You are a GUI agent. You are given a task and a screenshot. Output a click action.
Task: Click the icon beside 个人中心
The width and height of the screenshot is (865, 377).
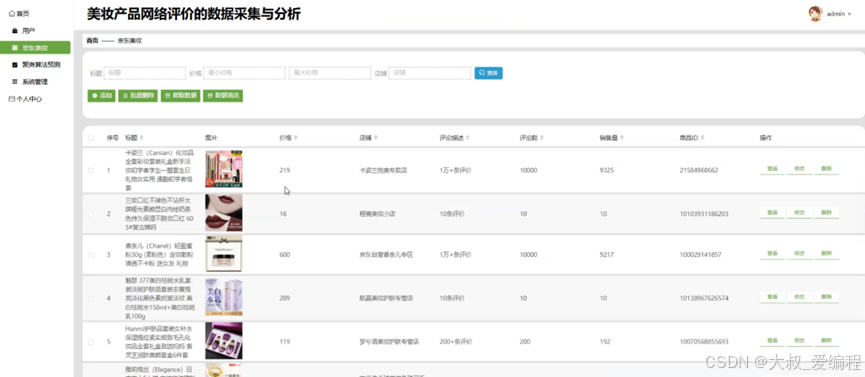tap(12, 99)
